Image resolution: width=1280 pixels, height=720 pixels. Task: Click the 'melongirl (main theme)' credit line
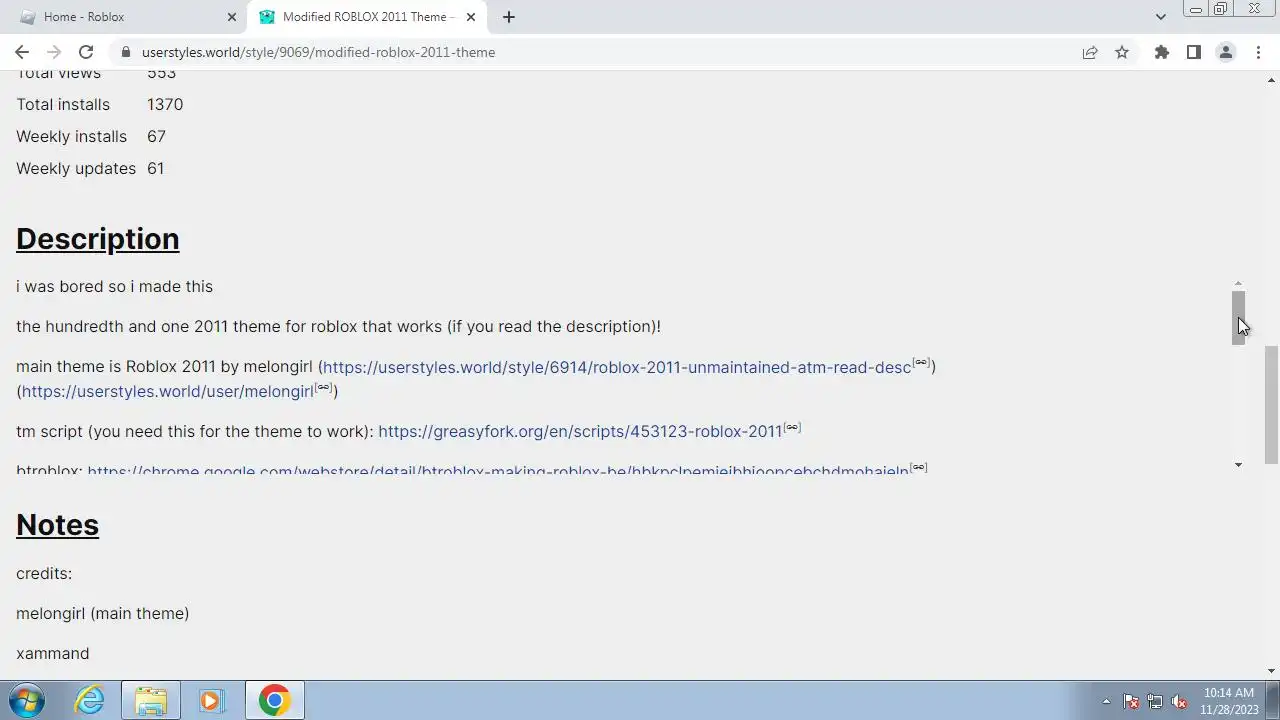point(102,613)
